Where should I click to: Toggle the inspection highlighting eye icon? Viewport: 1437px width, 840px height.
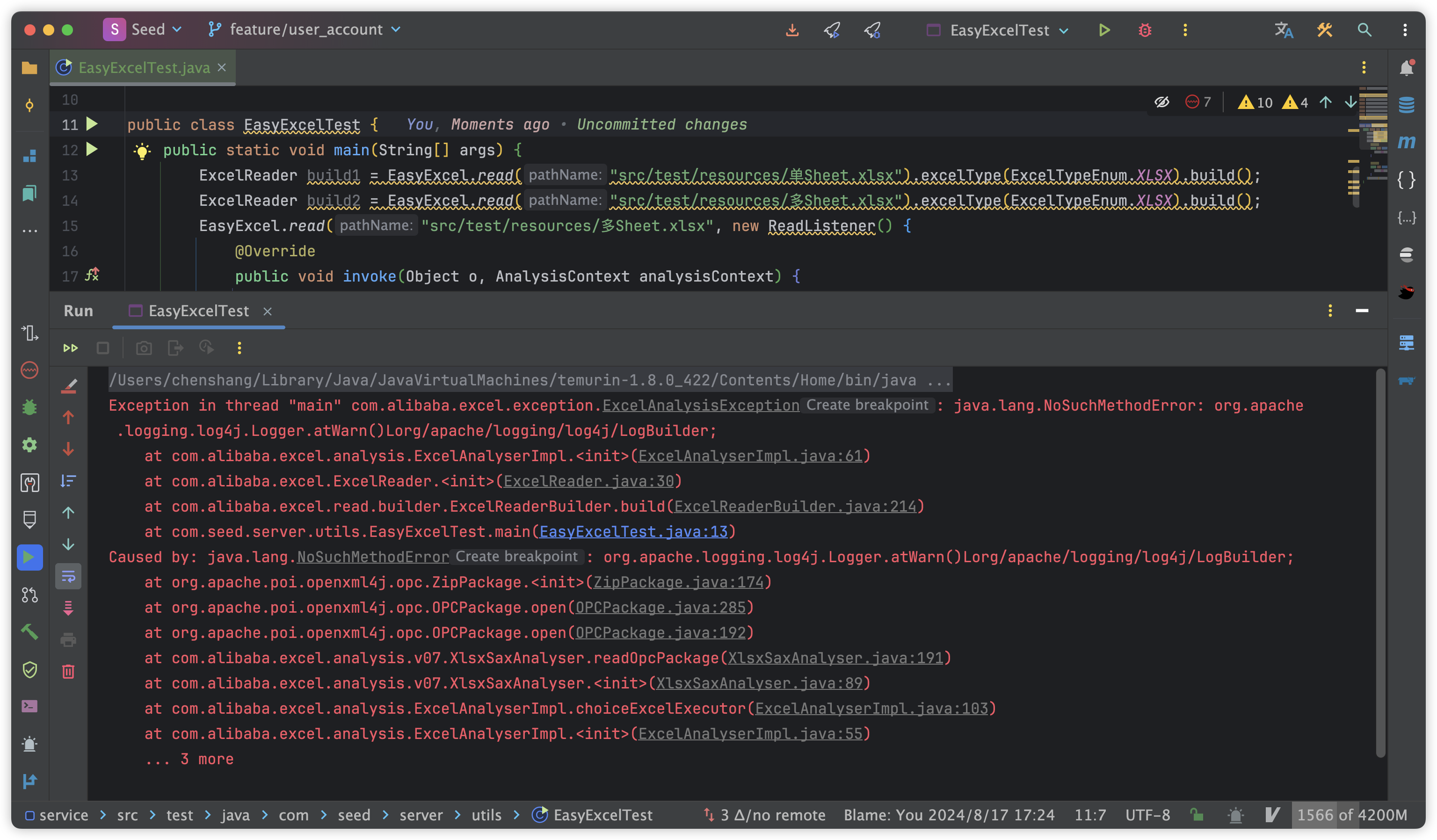[1161, 102]
